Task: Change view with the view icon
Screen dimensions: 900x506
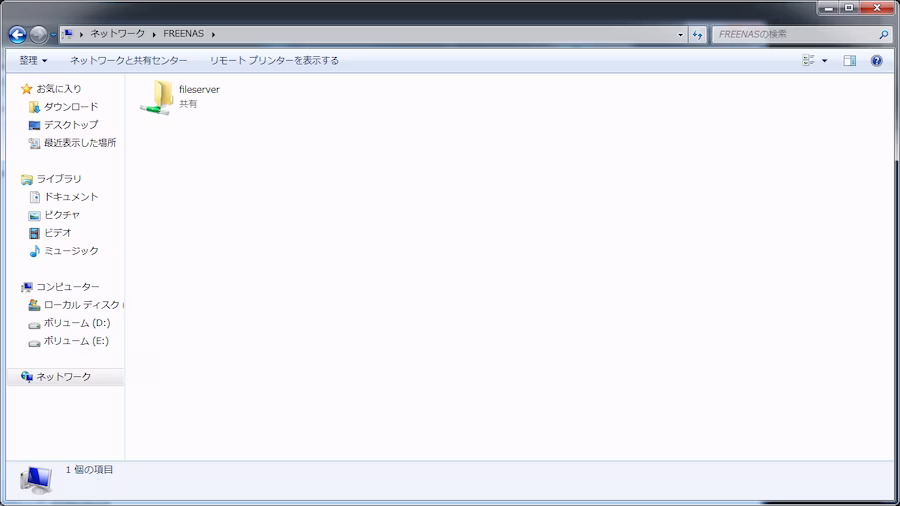Action: pyautogui.click(x=808, y=60)
